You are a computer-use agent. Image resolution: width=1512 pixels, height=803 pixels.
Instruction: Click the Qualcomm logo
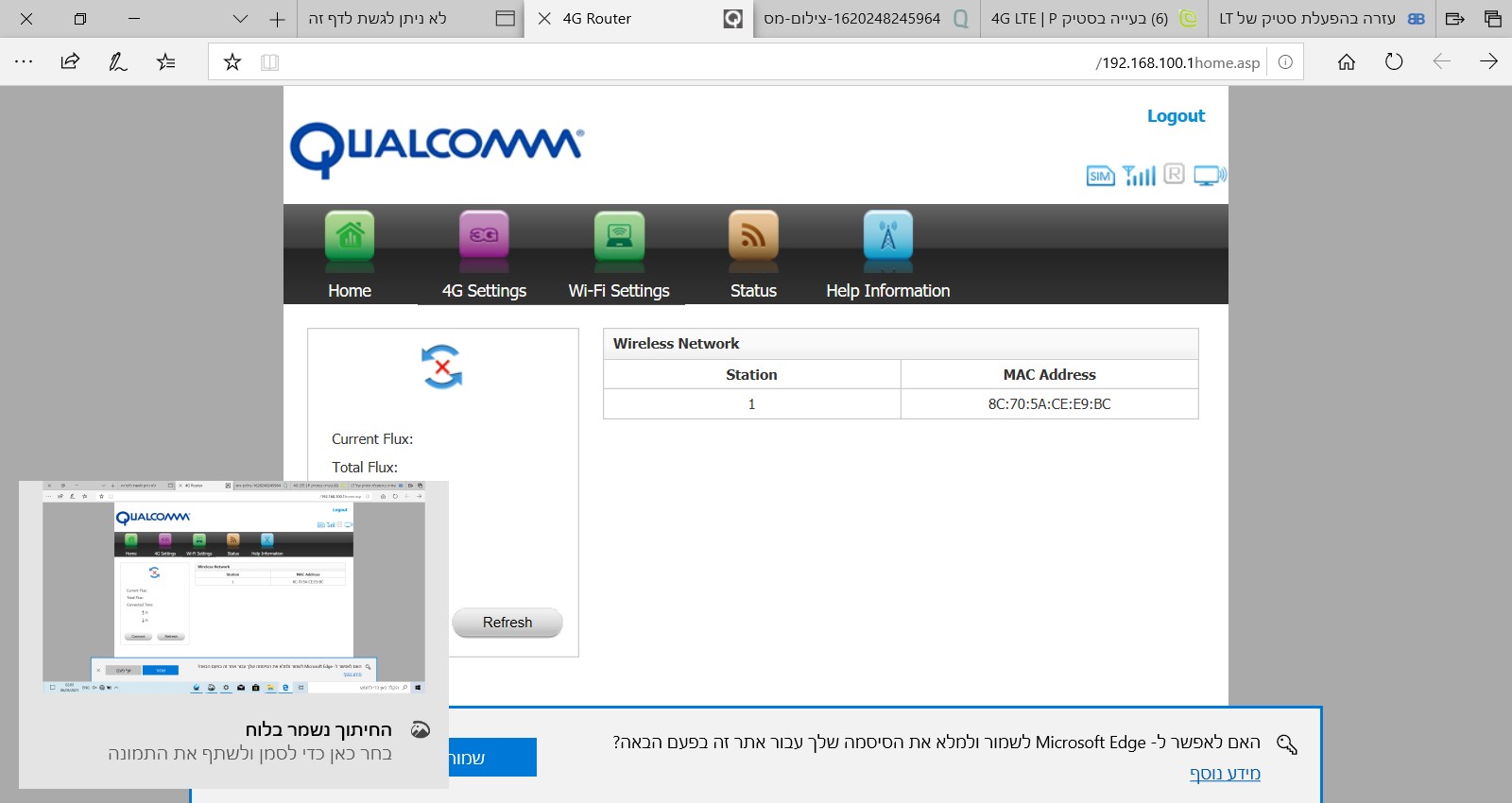coord(437,150)
